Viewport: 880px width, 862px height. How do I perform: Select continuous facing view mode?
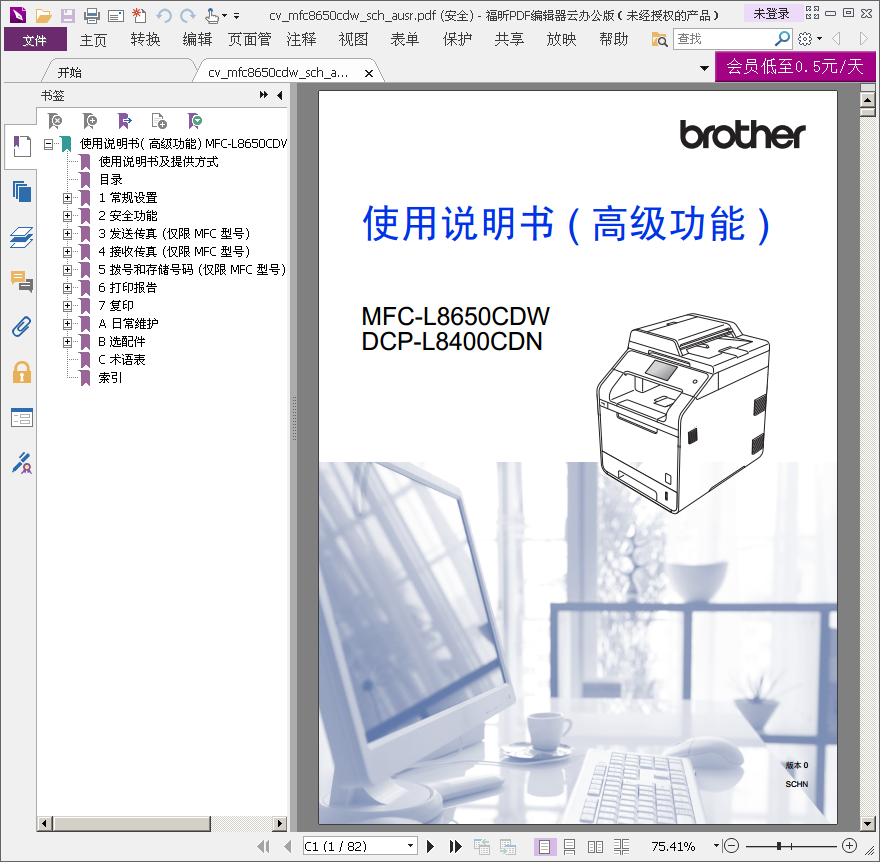pos(621,846)
